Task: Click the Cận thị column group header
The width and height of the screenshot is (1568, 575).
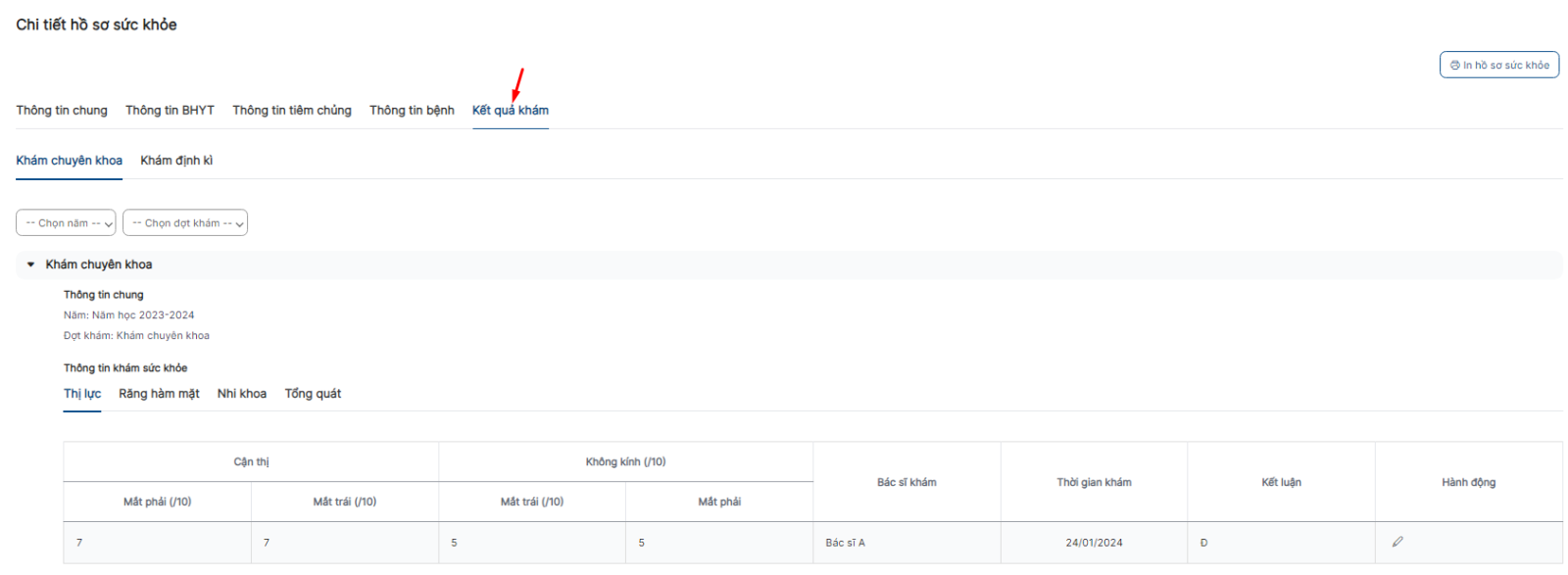Action: (x=251, y=462)
